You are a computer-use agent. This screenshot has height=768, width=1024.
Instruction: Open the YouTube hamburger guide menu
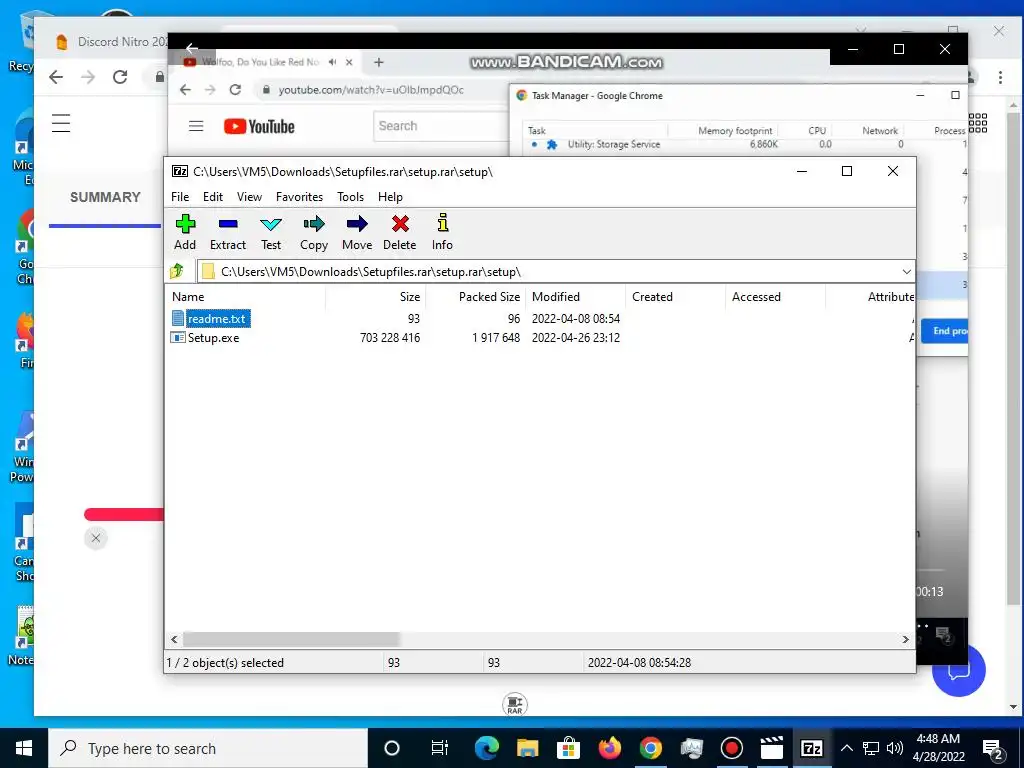point(196,126)
